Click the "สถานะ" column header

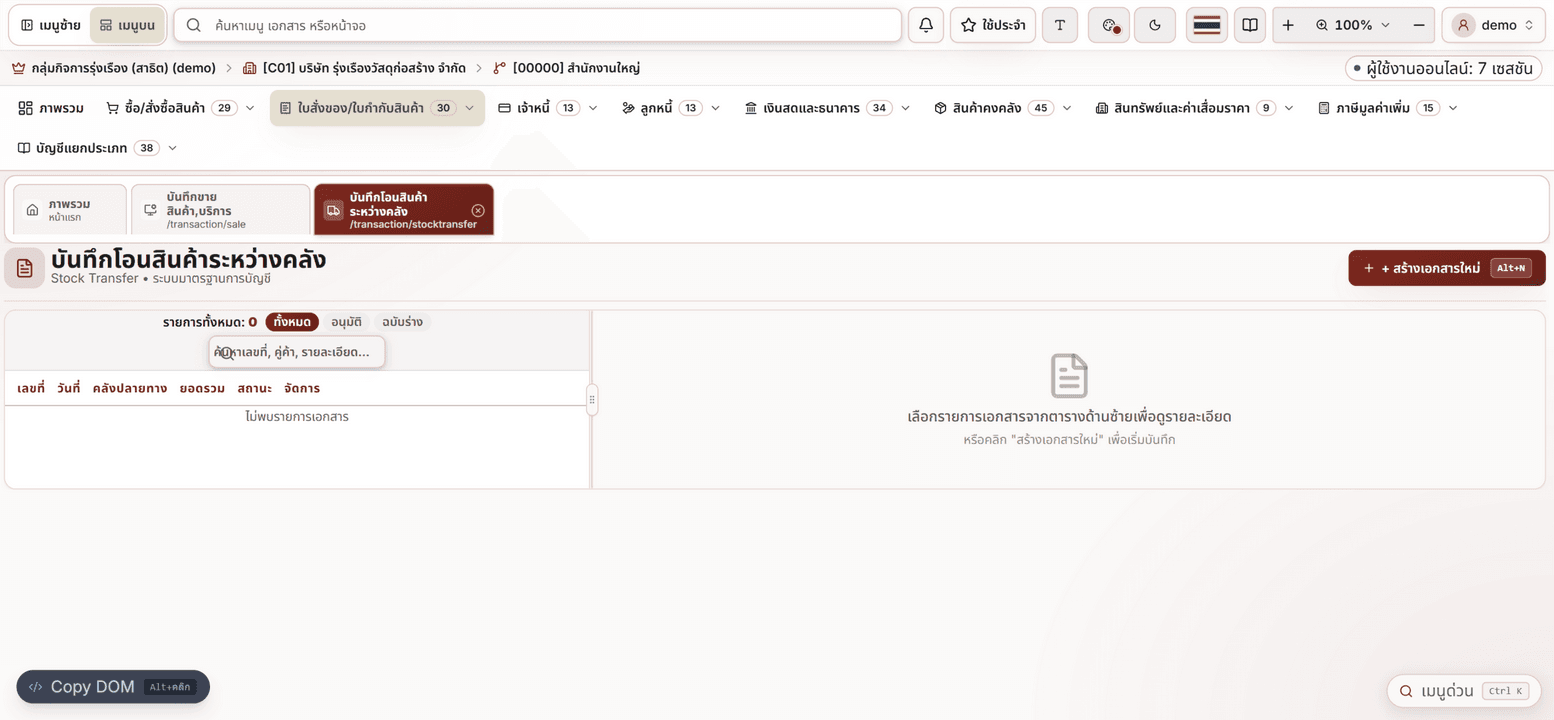point(255,388)
